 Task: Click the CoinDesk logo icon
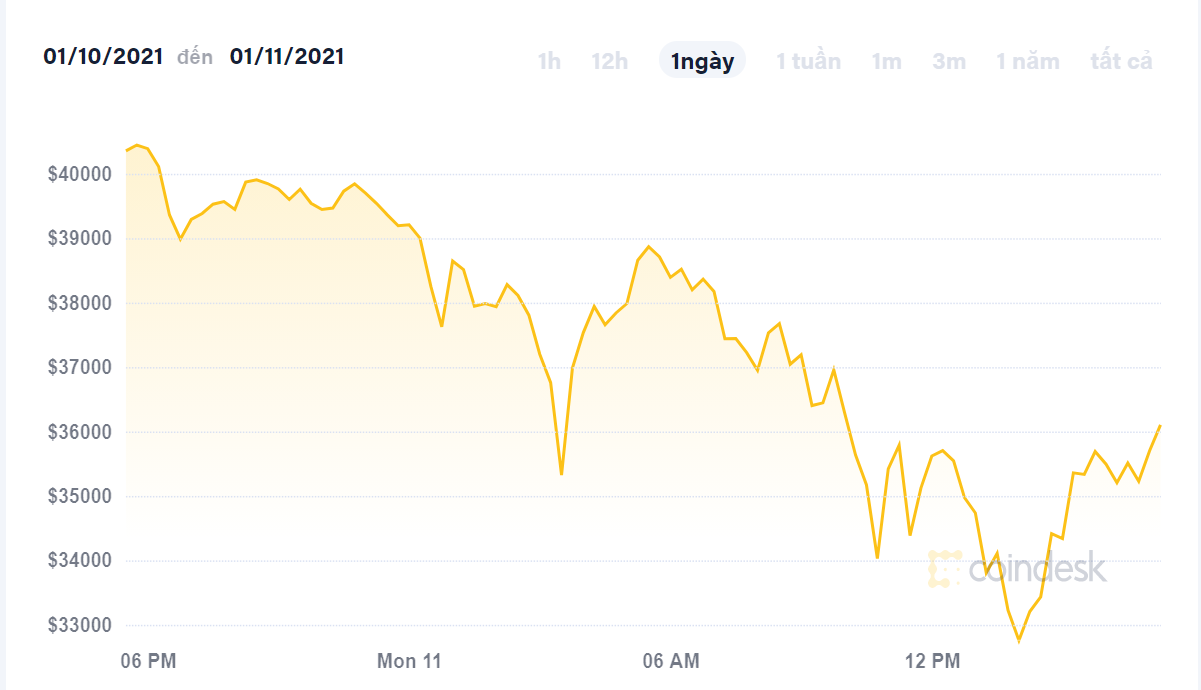click(x=944, y=568)
